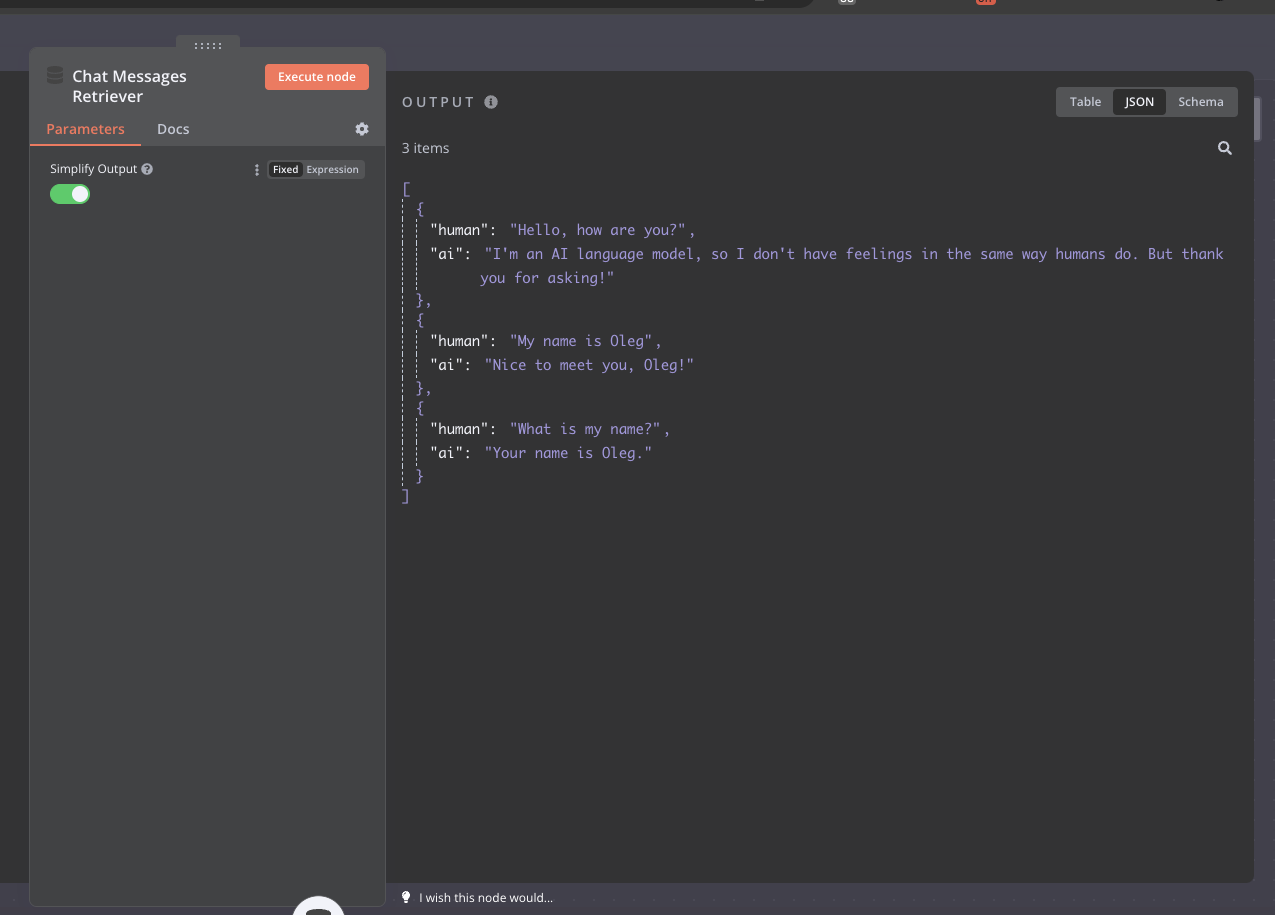Switch parameter mode to Fixed
The width and height of the screenshot is (1275, 915).
pos(286,170)
